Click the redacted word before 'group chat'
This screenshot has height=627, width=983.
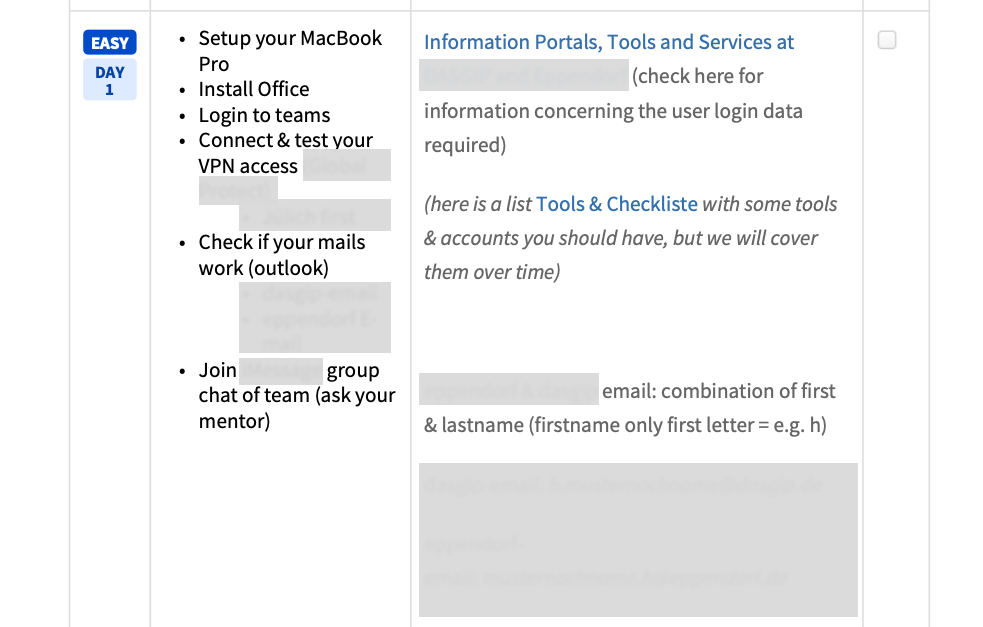point(281,370)
